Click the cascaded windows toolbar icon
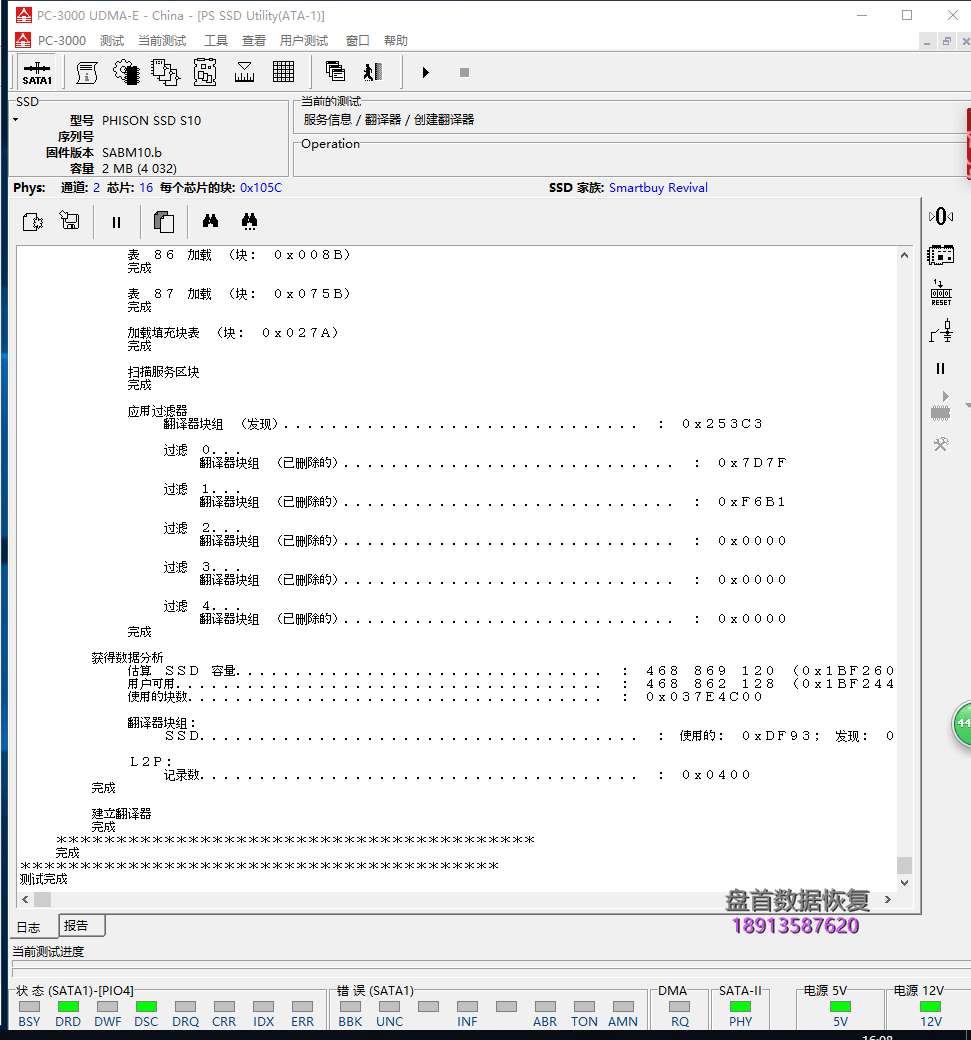Image resolution: width=971 pixels, height=1040 pixels. (336, 71)
